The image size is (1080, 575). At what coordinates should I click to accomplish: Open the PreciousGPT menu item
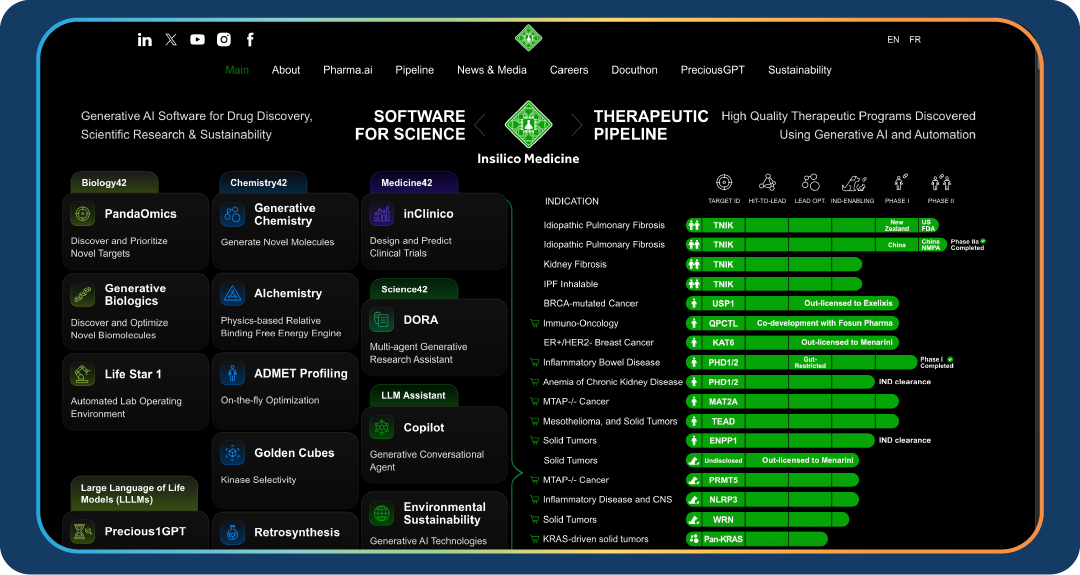tap(713, 70)
